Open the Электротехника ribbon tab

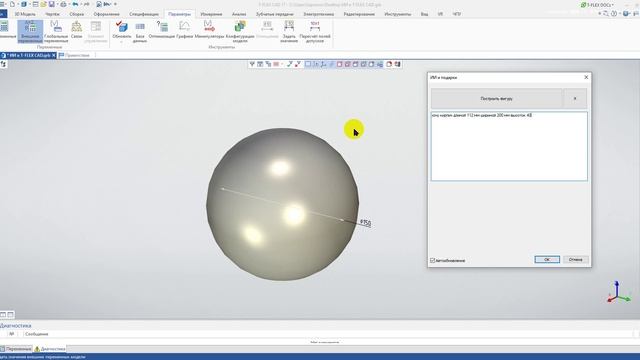click(318, 14)
